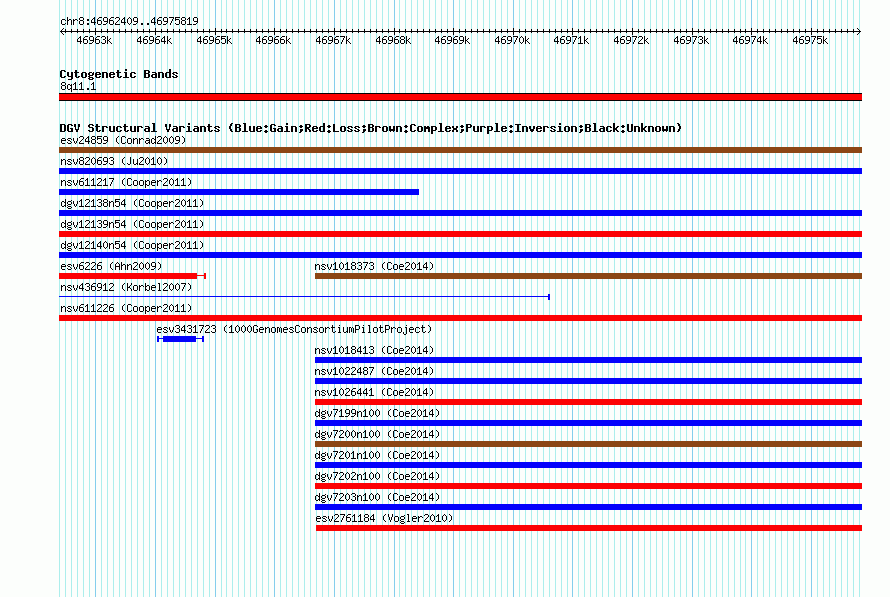Click the 46975k ruler tick label

tap(810, 40)
